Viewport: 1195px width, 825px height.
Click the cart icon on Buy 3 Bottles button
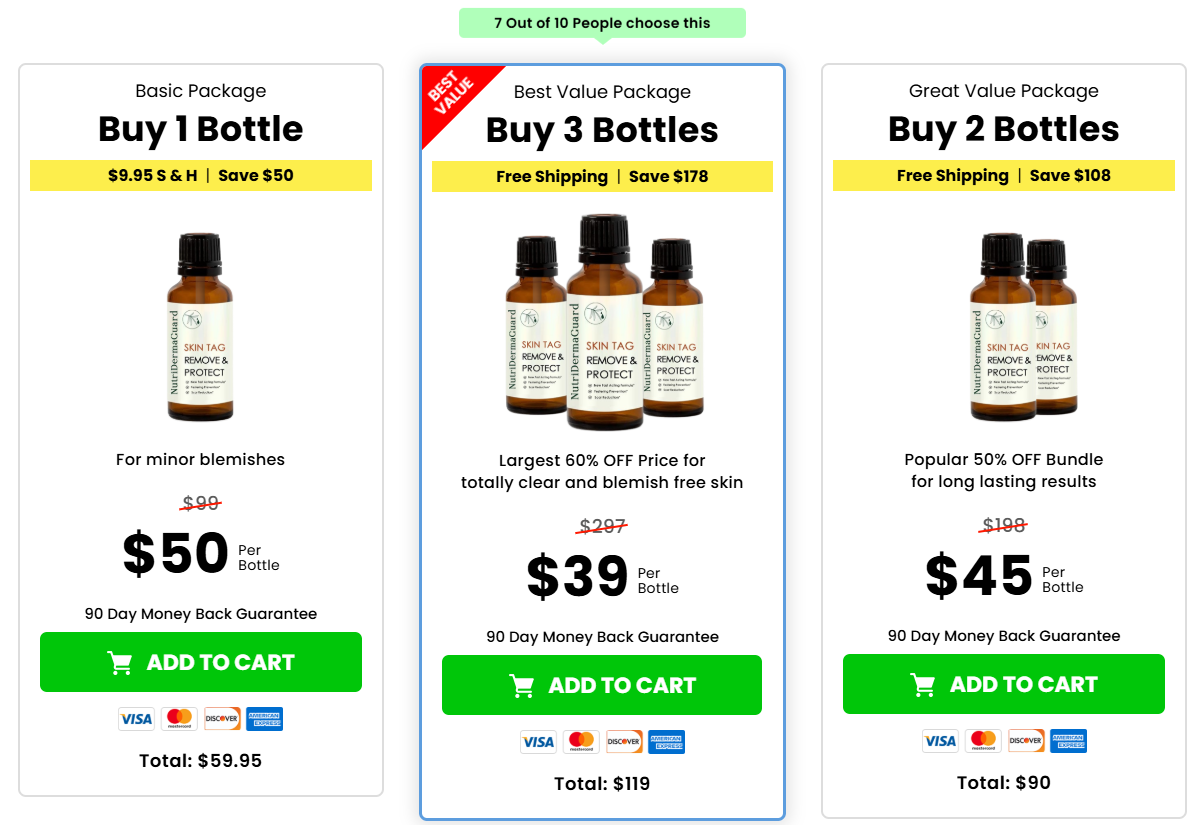[x=521, y=685]
